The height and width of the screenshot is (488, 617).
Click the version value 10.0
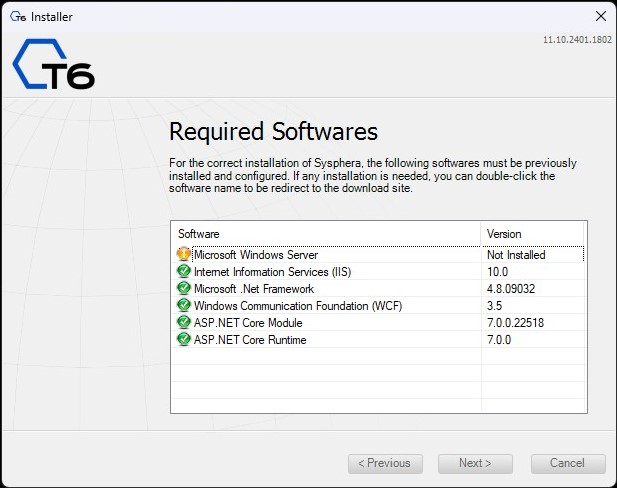point(497,272)
